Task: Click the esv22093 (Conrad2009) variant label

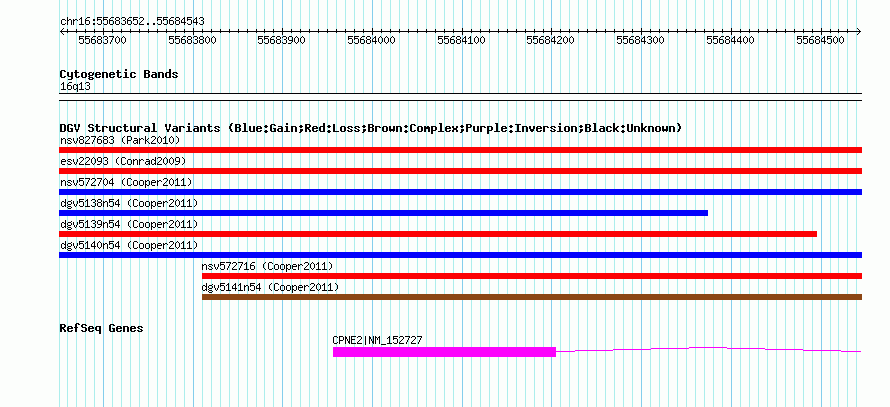Action: [x=123, y=161]
